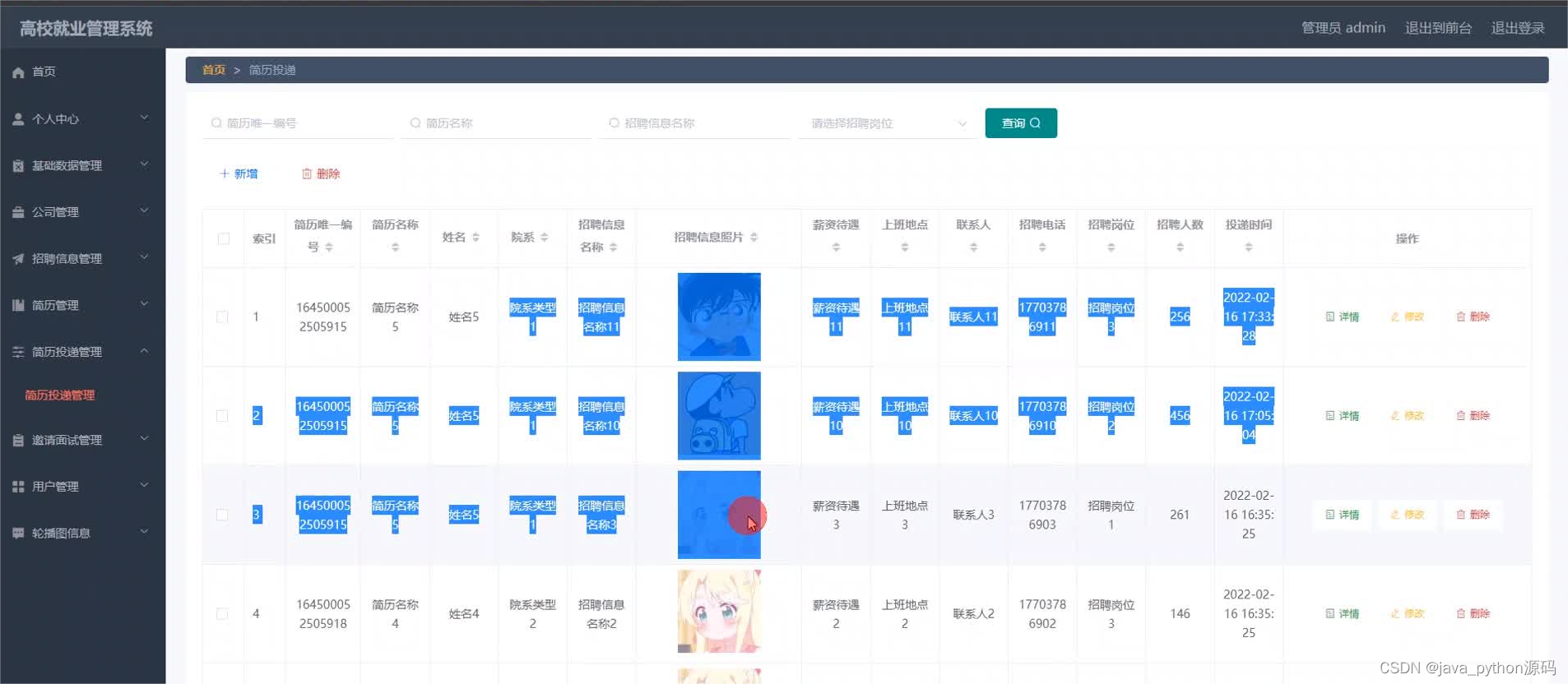Click sort arrows next to 招聘信息照片 header

754,238
